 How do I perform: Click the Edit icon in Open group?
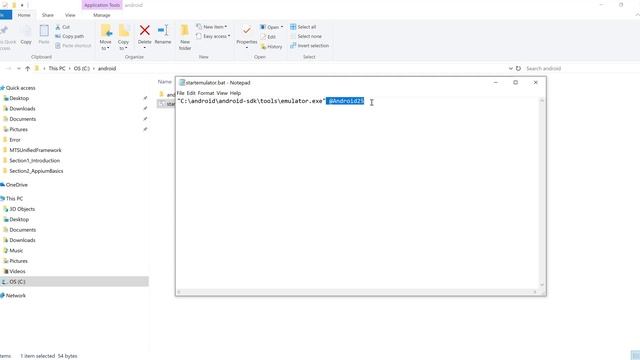[263, 37]
